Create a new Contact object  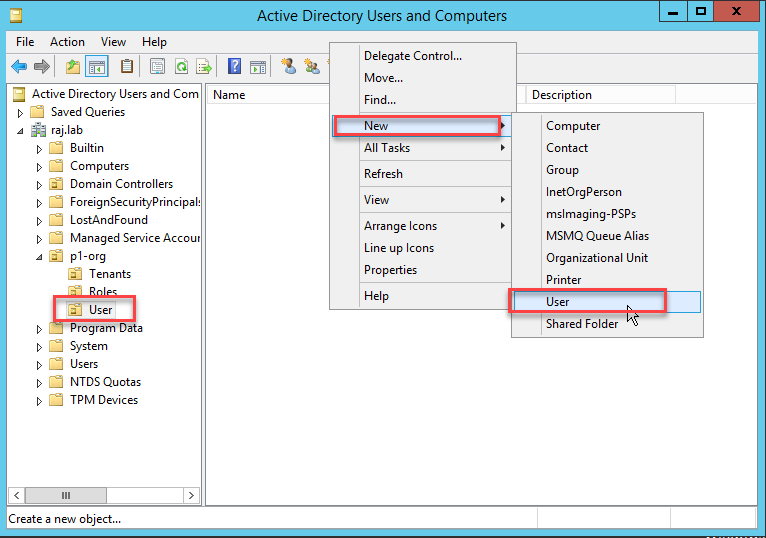coord(607,148)
